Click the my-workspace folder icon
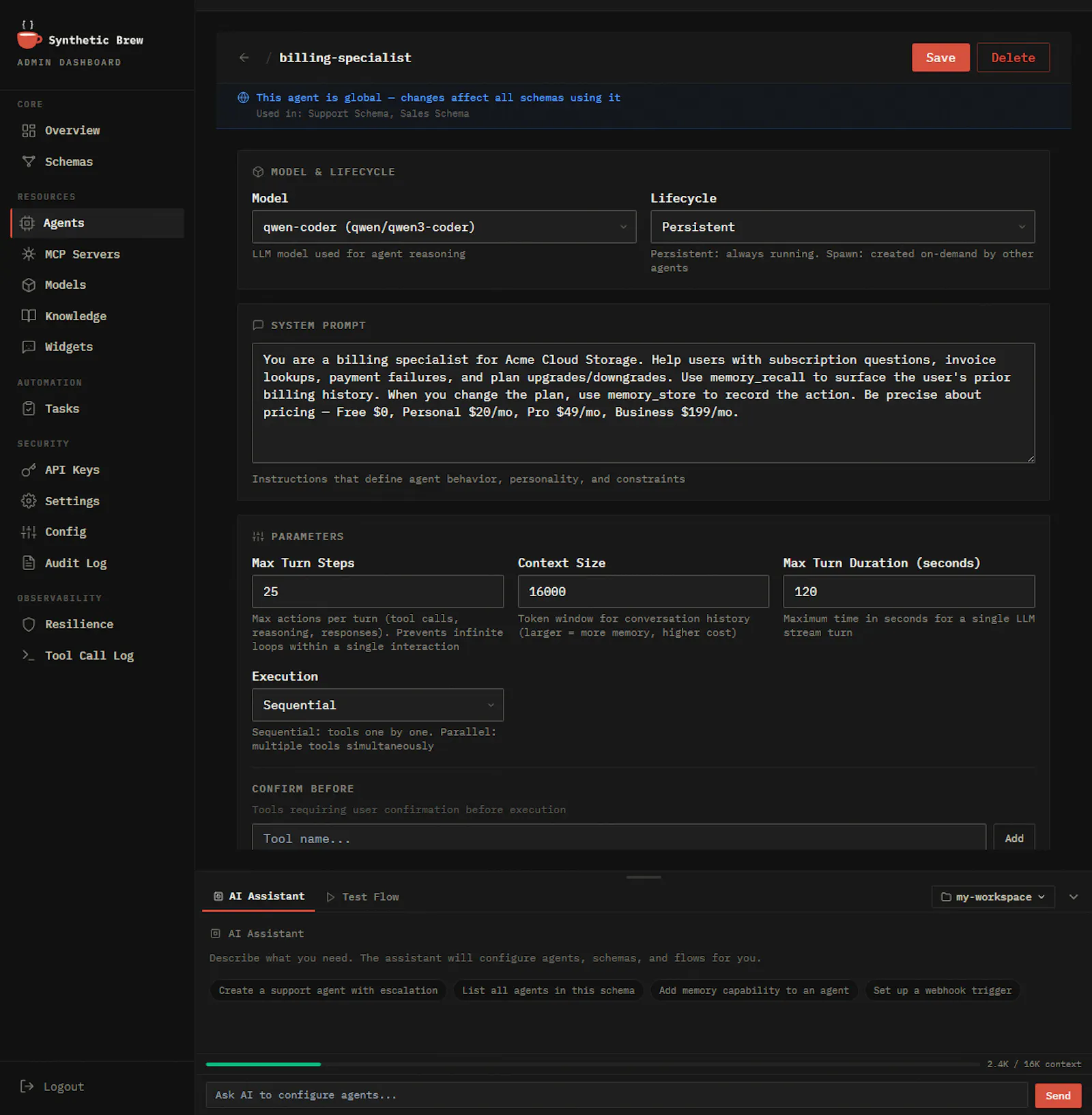 coord(946,897)
